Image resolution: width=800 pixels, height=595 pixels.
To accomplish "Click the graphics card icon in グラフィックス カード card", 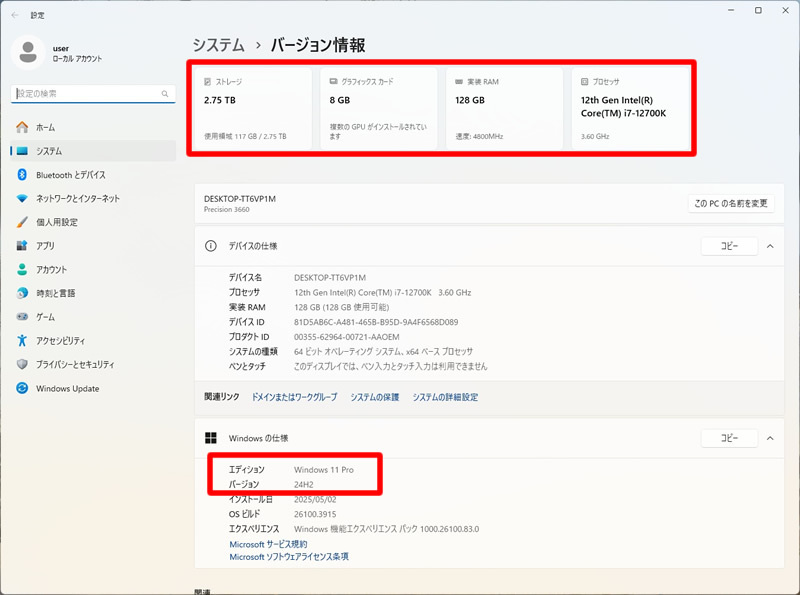I will pos(333,82).
